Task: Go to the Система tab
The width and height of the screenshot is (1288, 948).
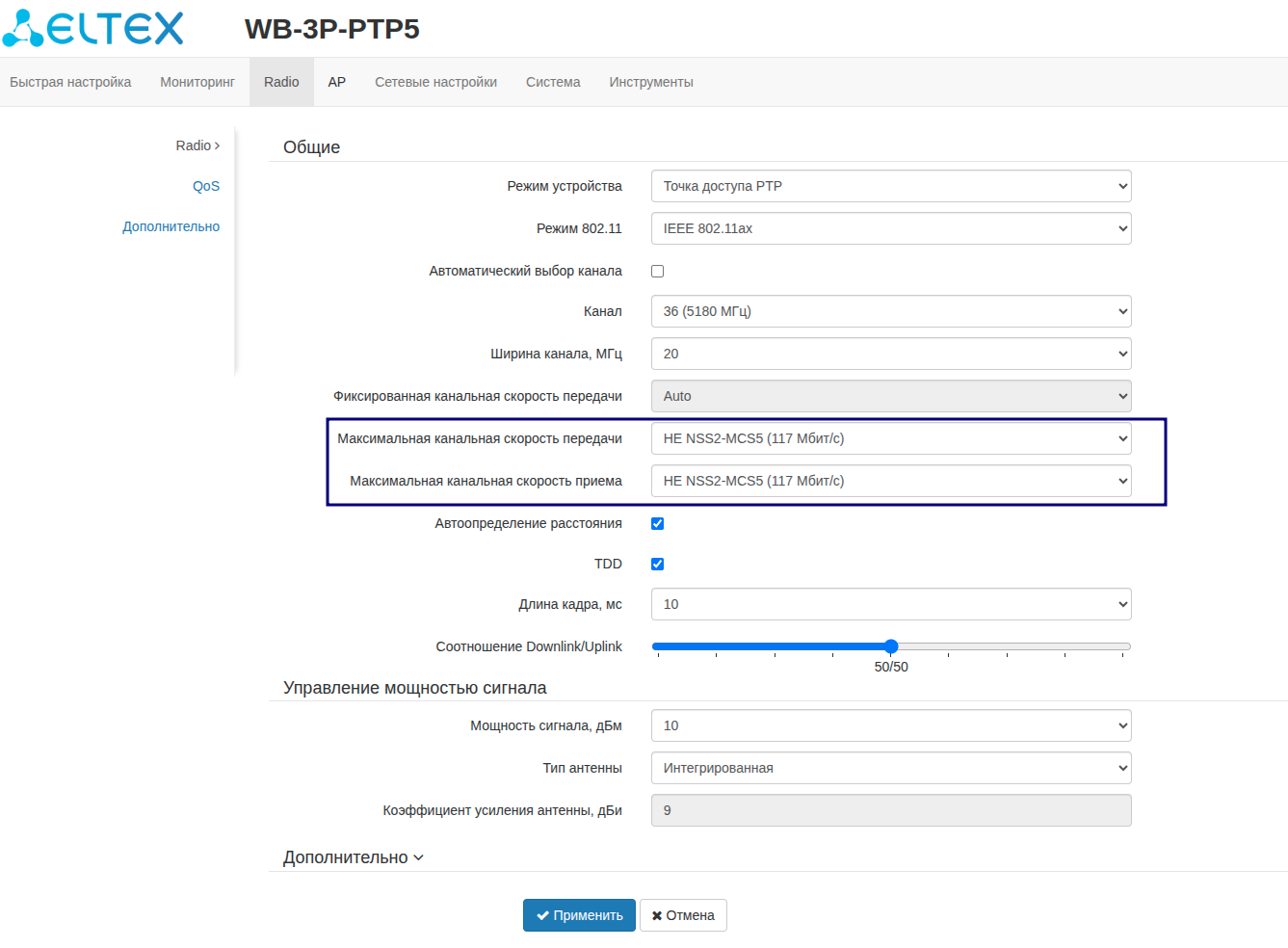Action: point(553,82)
